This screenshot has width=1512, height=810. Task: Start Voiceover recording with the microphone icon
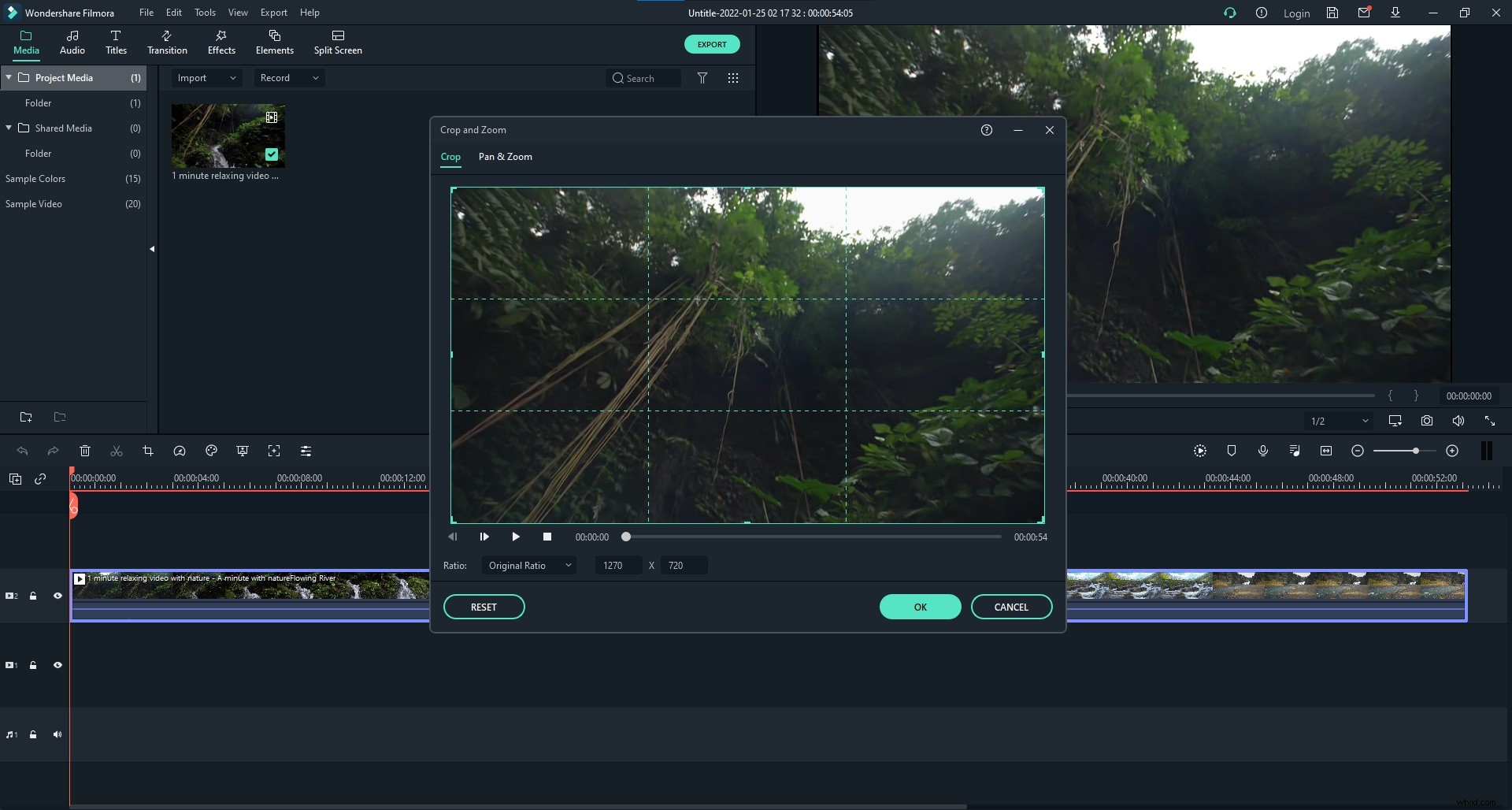[1263, 451]
